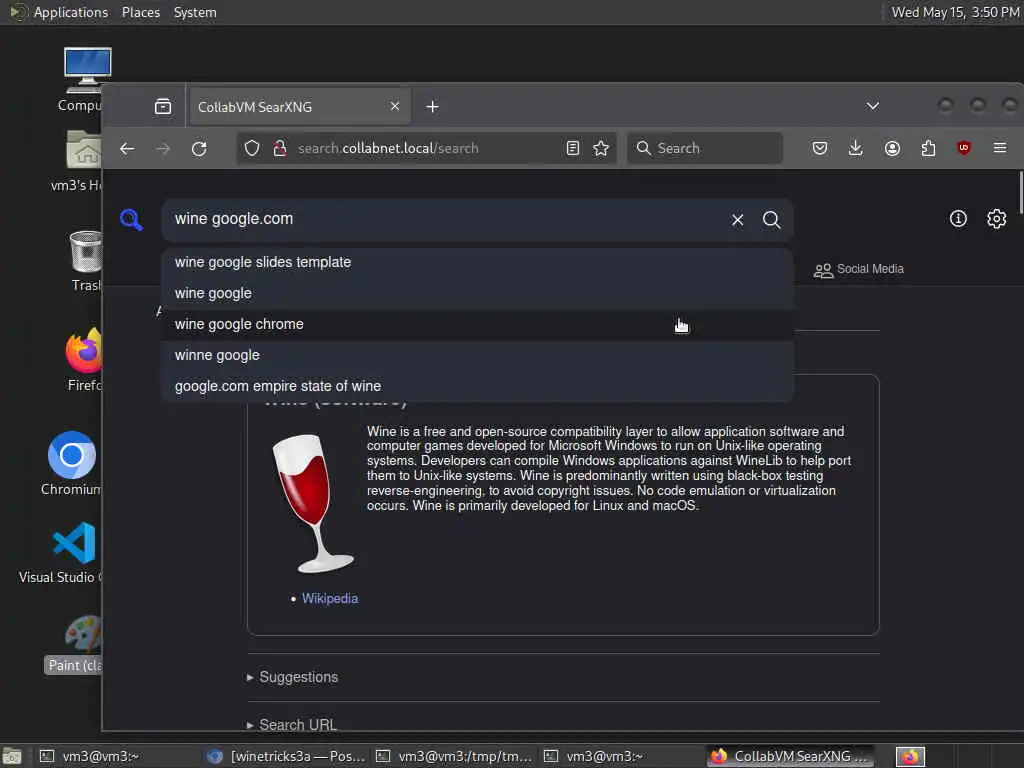Open the Firefox account icon
Image resolution: width=1024 pixels, height=768 pixels.
[x=892, y=148]
